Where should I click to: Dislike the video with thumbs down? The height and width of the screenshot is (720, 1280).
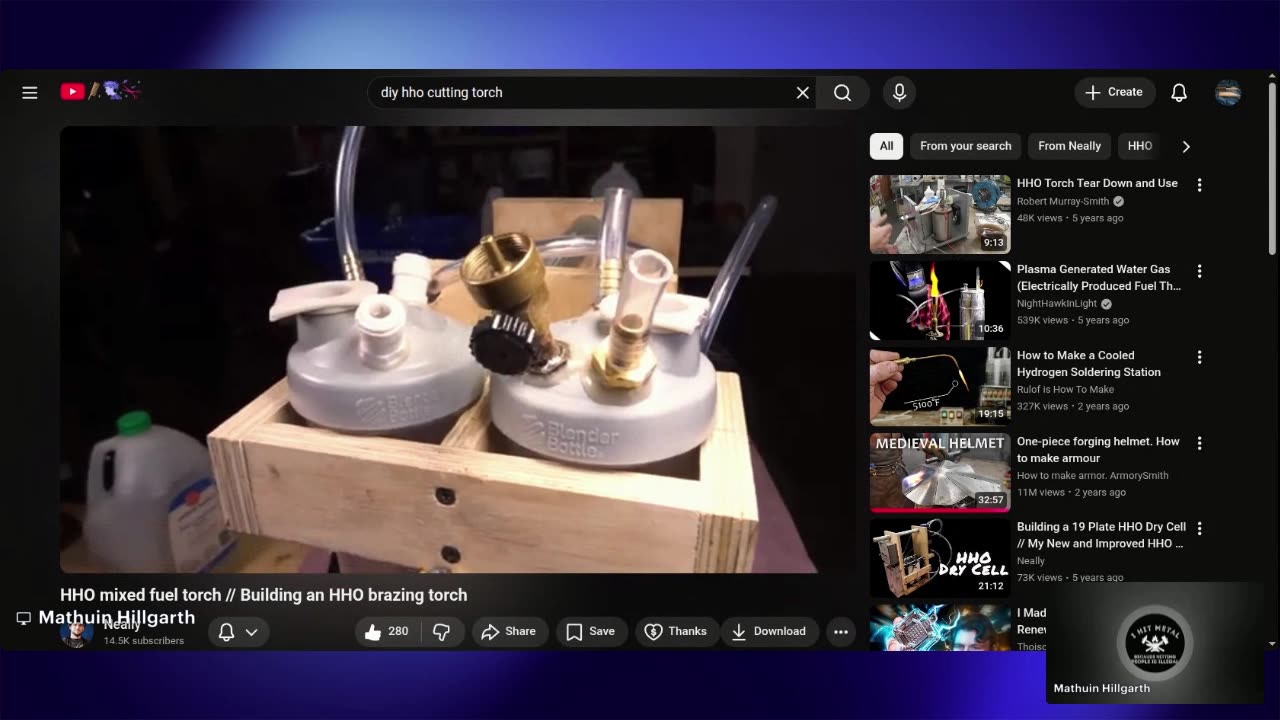(441, 631)
